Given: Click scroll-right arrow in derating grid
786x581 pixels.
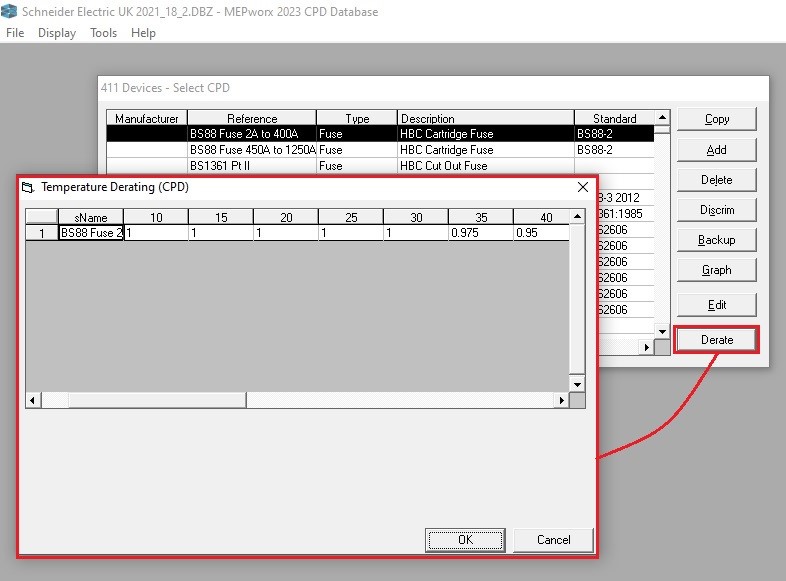Looking at the screenshot, I should [x=561, y=400].
